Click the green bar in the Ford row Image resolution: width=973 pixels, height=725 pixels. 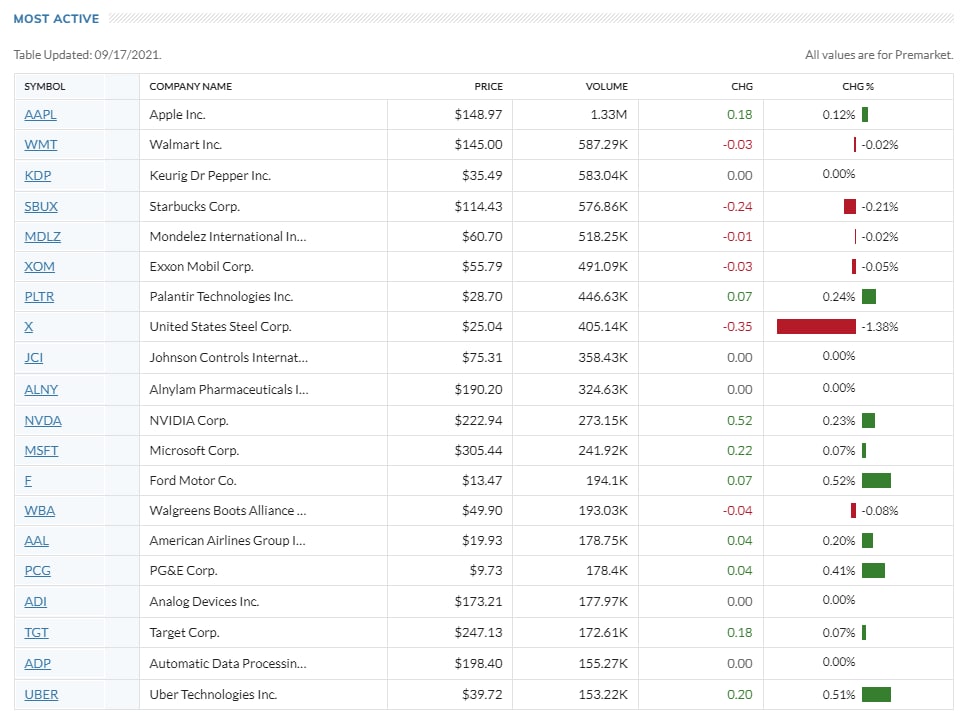click(876, 480)
